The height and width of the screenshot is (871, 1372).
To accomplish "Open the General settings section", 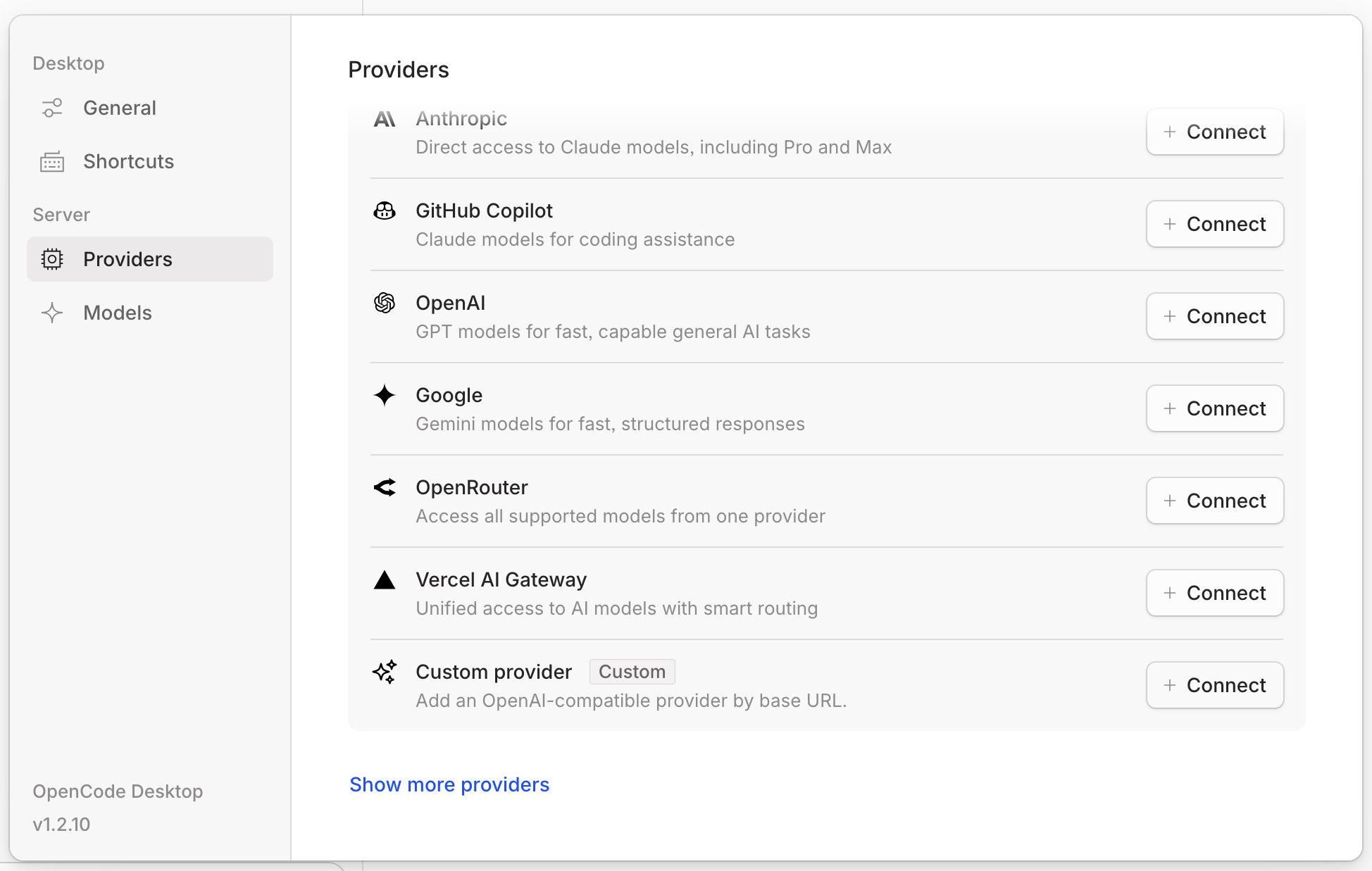I will (120, 108).
